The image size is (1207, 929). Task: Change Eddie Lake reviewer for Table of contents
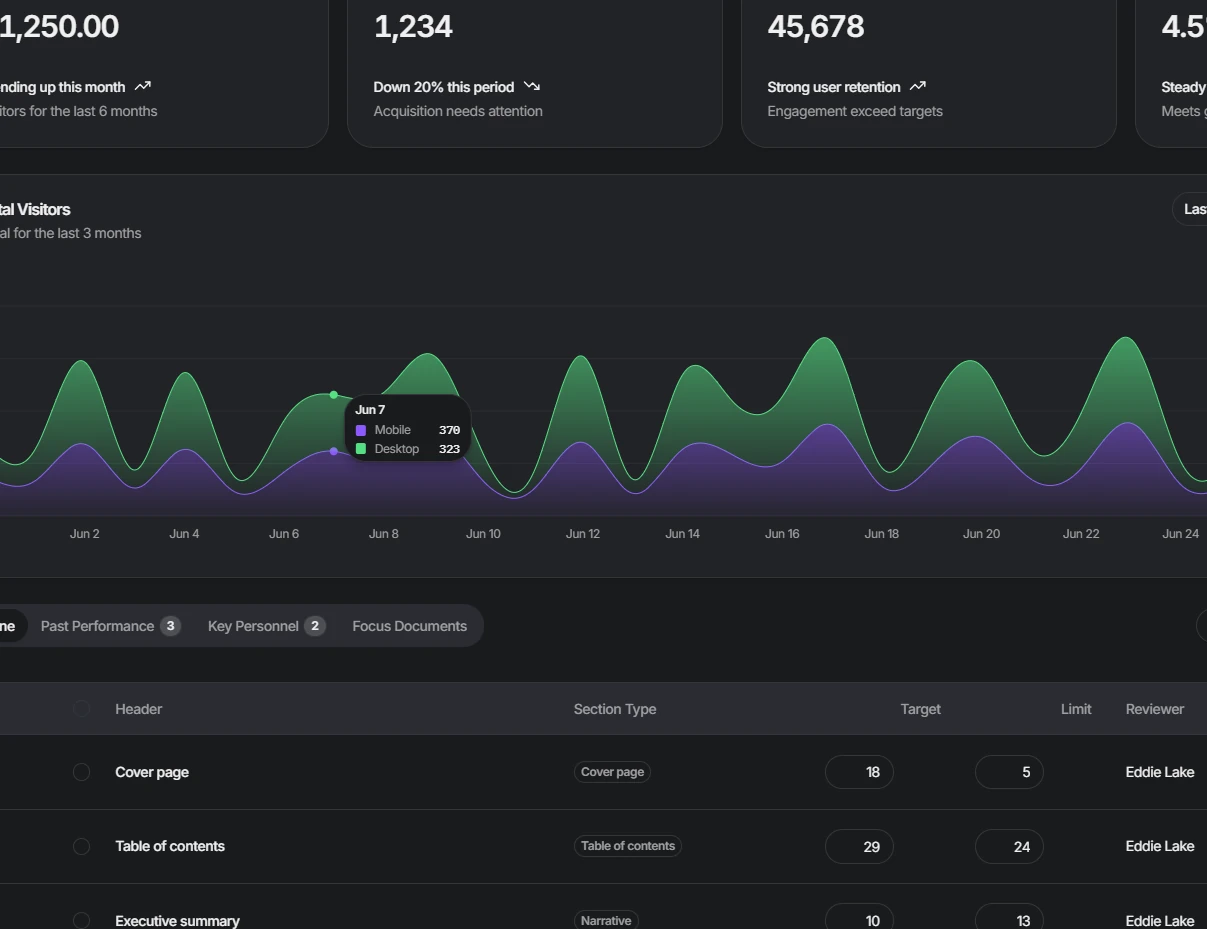1160,846
